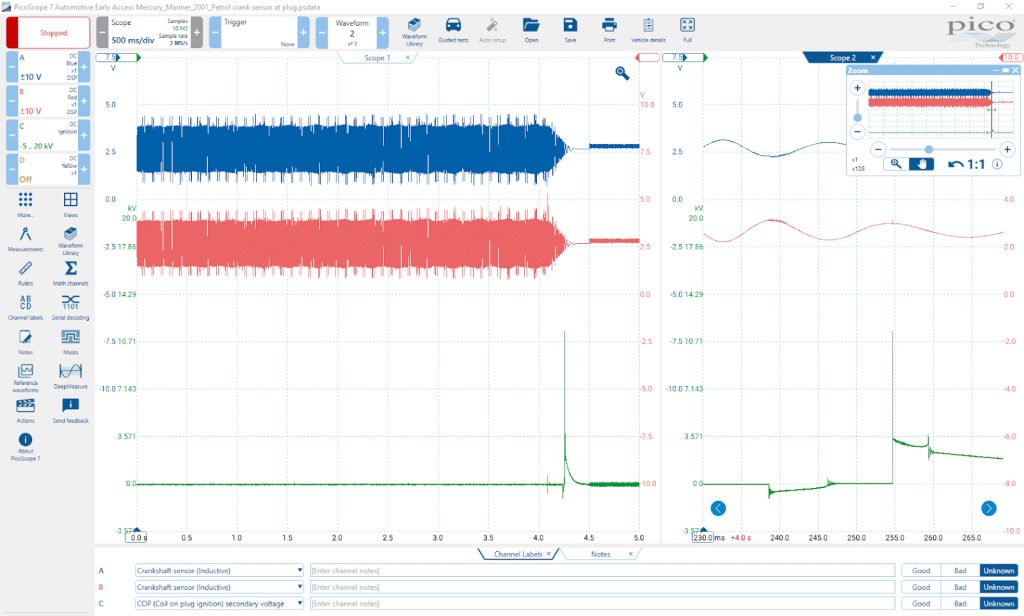Open the Rulers tool
1024x616 pixels.
(25, 273)
